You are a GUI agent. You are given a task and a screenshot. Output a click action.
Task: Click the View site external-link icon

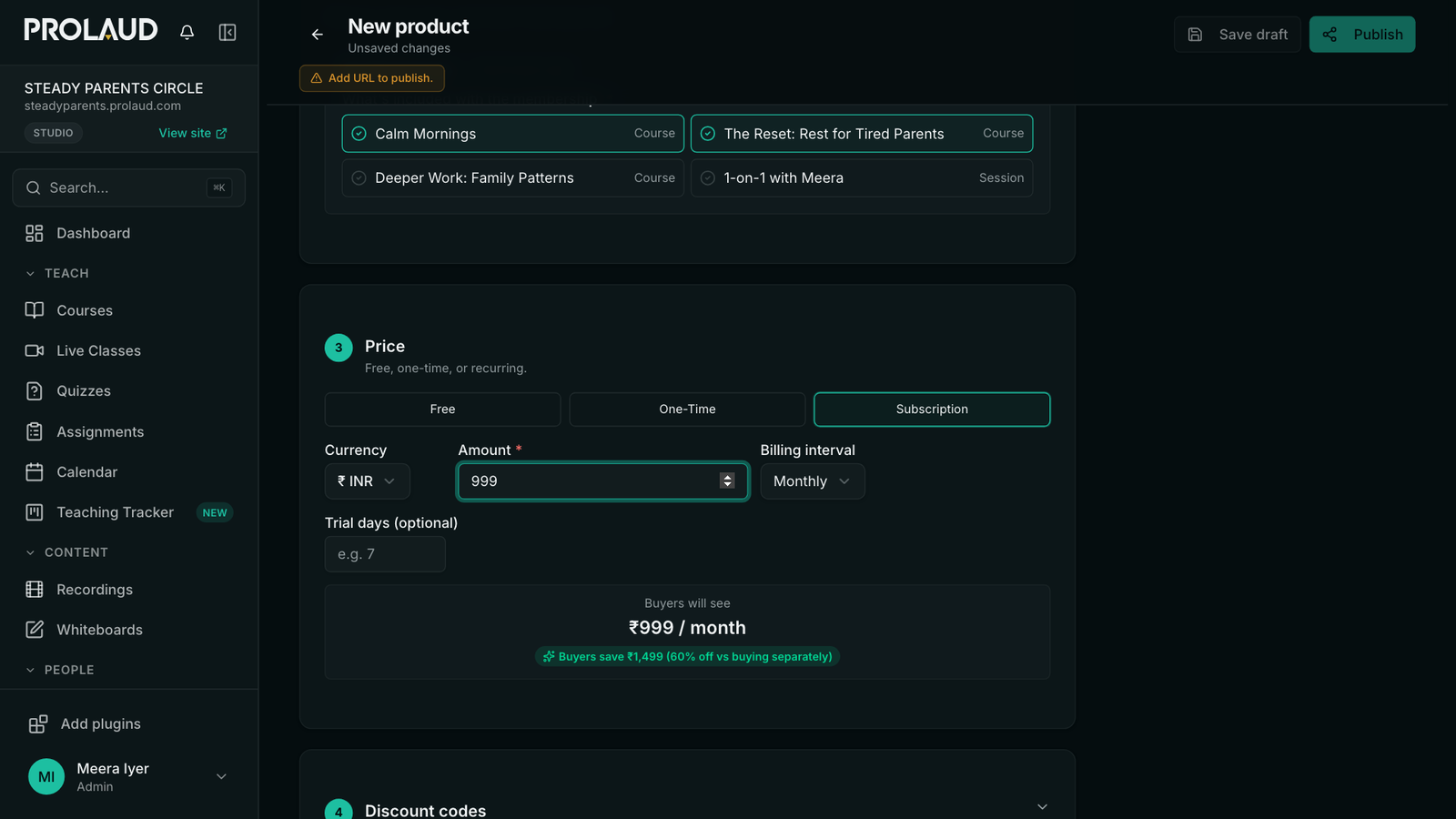pos(221,133)
